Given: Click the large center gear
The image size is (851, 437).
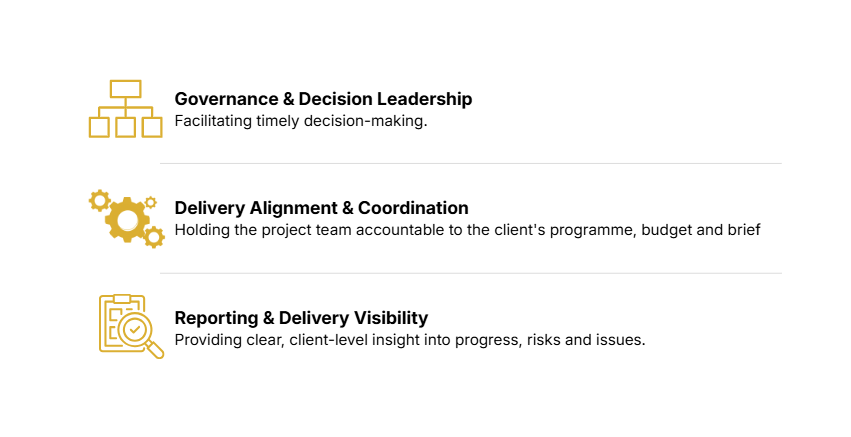Looking at the screenshot, I should 127,218.
